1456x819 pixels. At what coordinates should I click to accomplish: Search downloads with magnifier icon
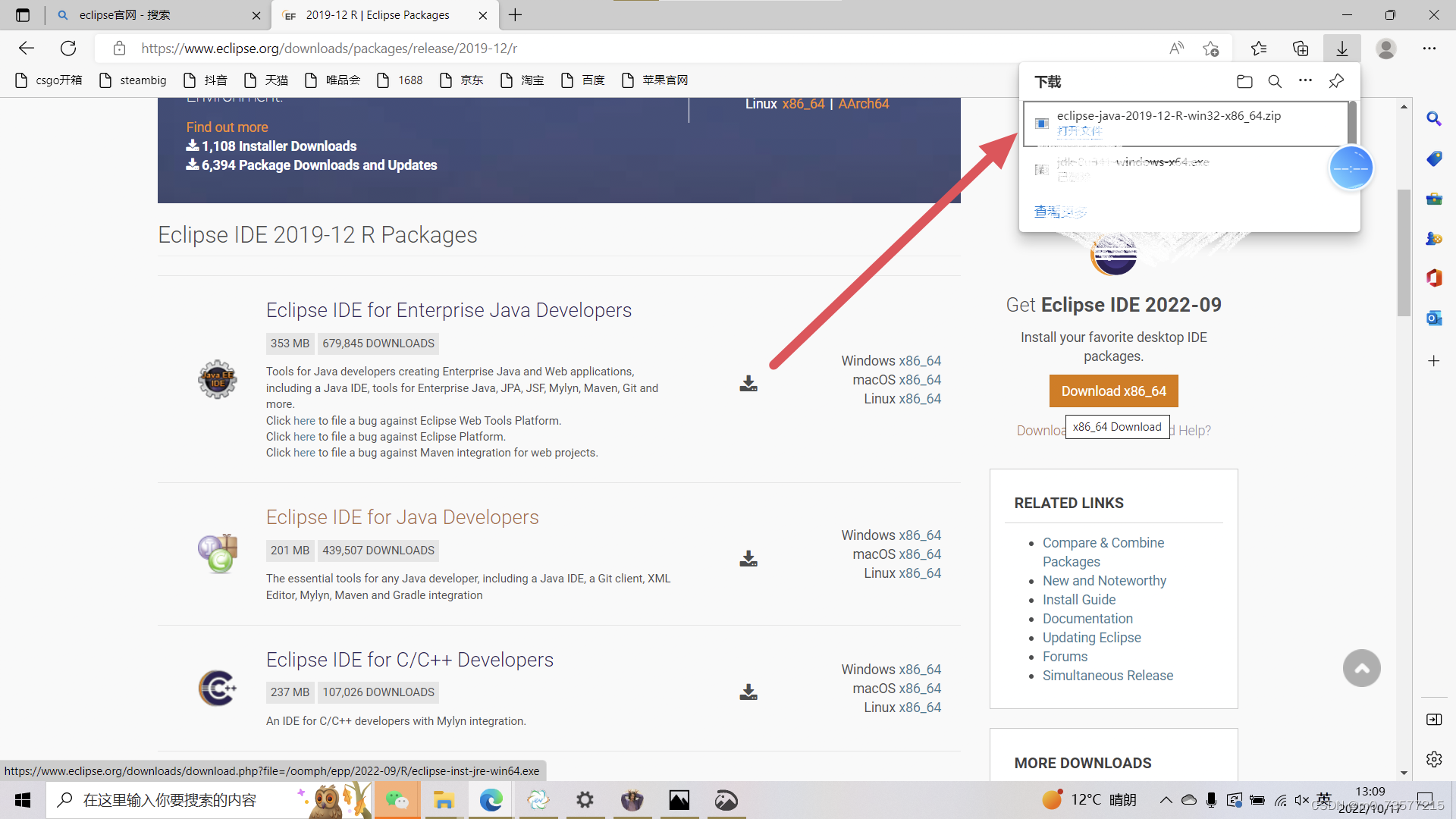(1275, 81)
